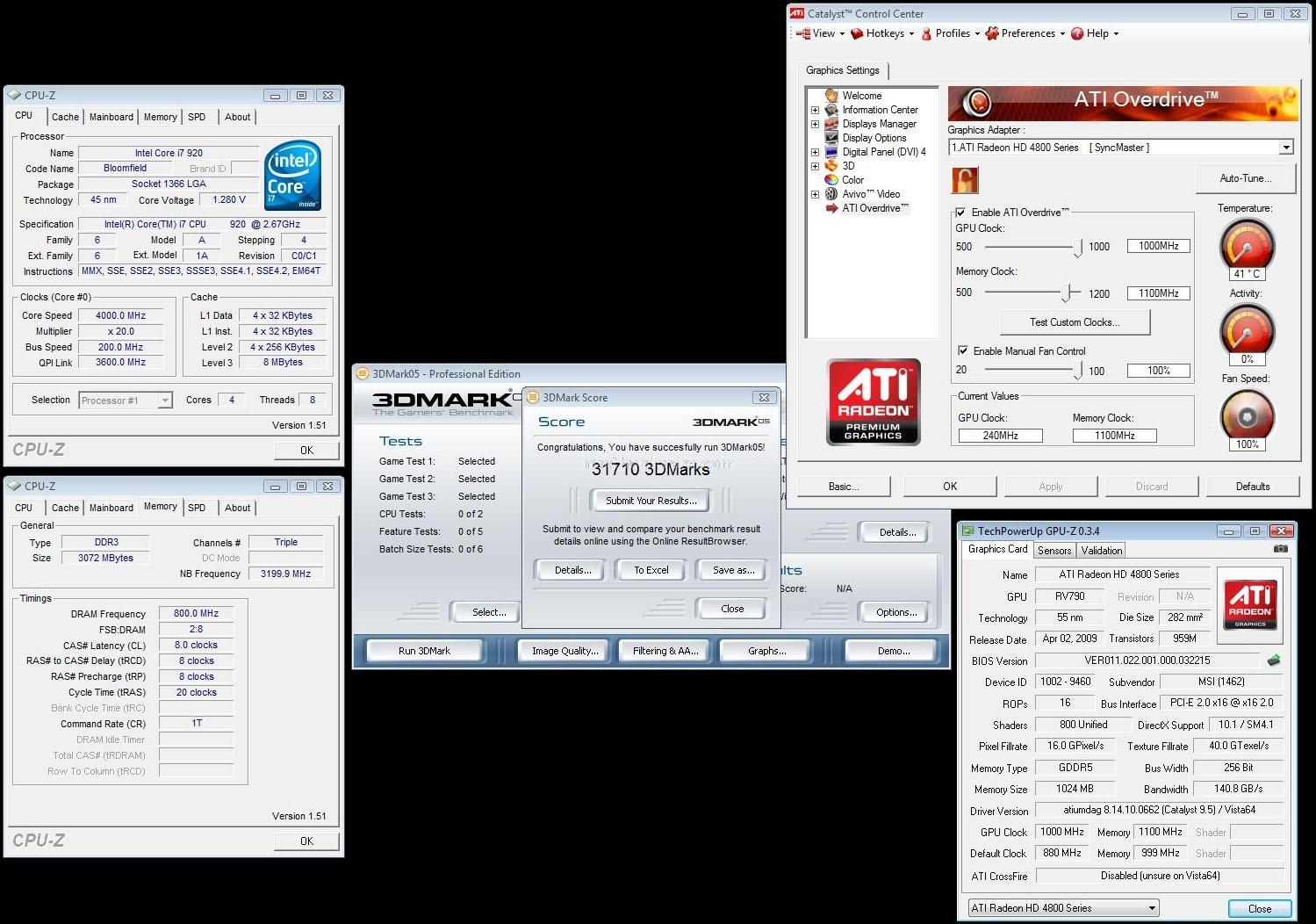
Task: Open the CPU-Z Processor selection dropdown
Action: pos(165,401)
